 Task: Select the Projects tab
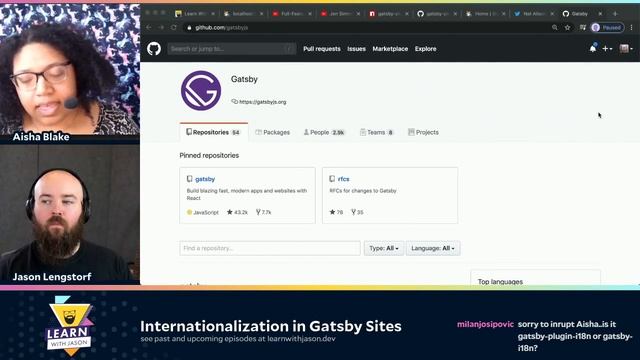423,132
